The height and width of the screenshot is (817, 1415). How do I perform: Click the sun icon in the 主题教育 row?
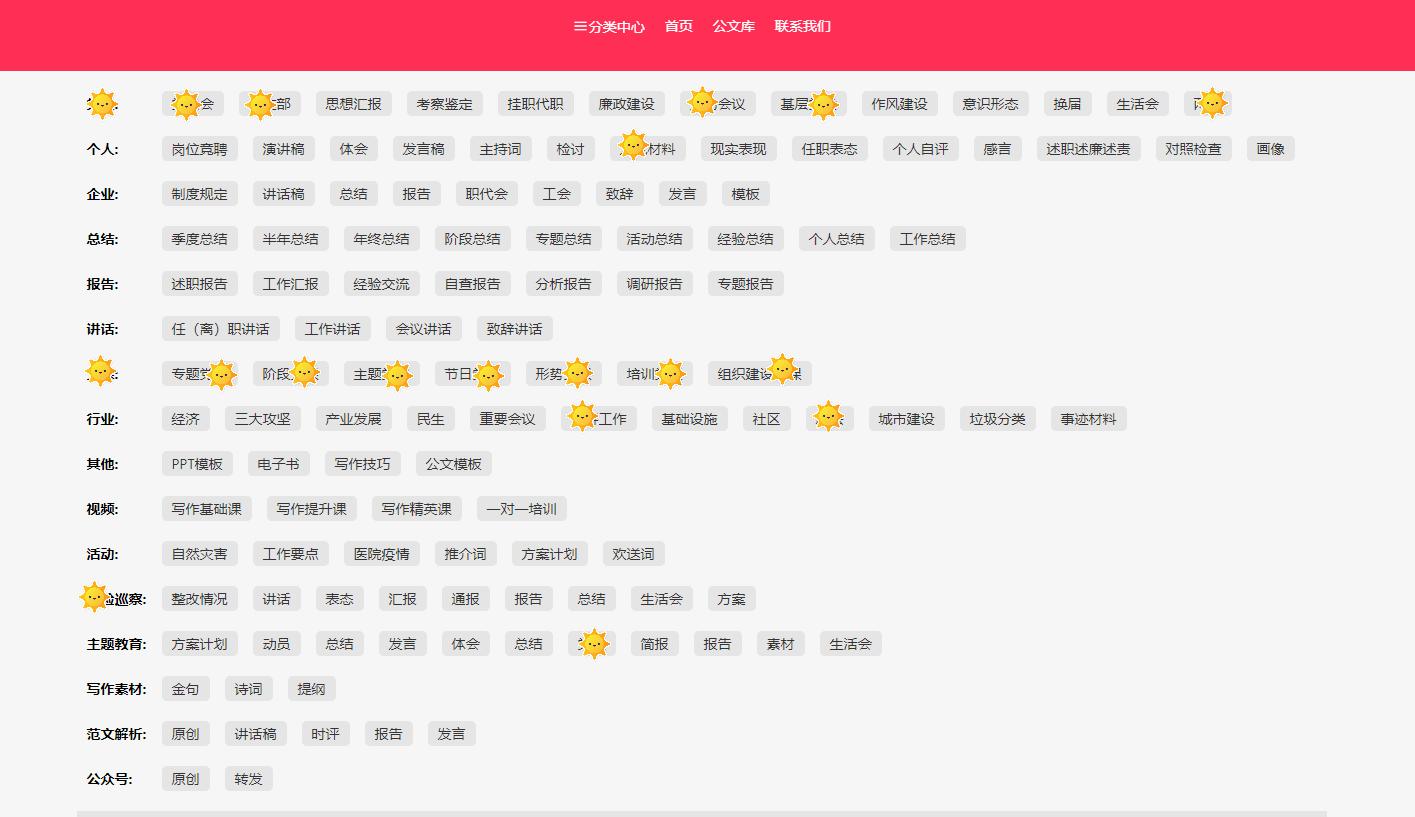592,643
